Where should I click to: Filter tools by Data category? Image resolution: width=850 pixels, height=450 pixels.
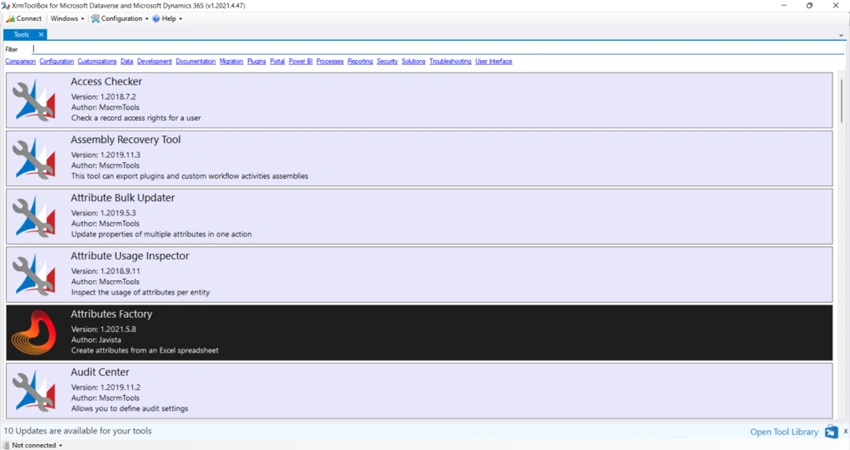point(127,61)
